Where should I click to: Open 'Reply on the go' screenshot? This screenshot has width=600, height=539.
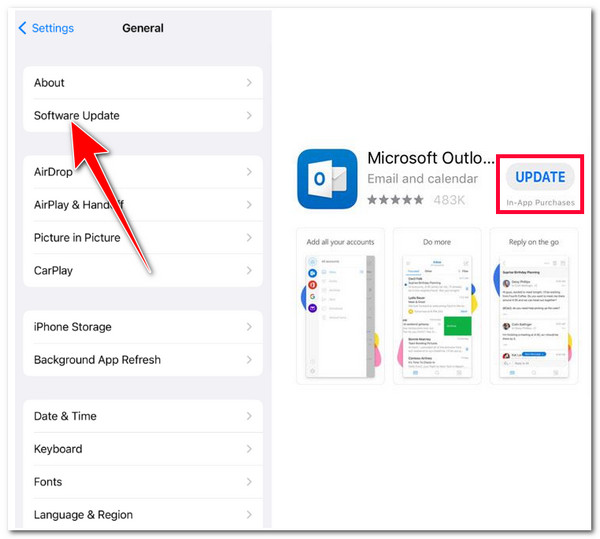(x=534, y=306)
